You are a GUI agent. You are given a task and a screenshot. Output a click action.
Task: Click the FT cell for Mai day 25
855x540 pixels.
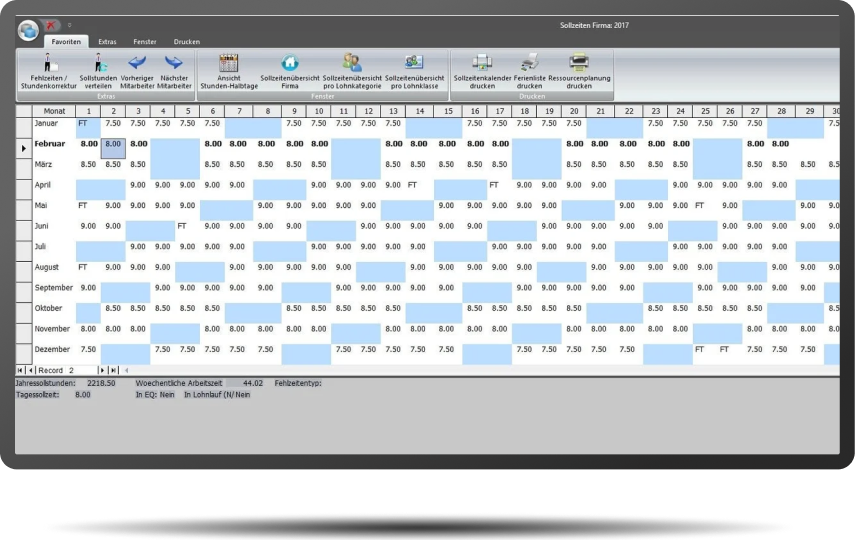click(705, 210)
